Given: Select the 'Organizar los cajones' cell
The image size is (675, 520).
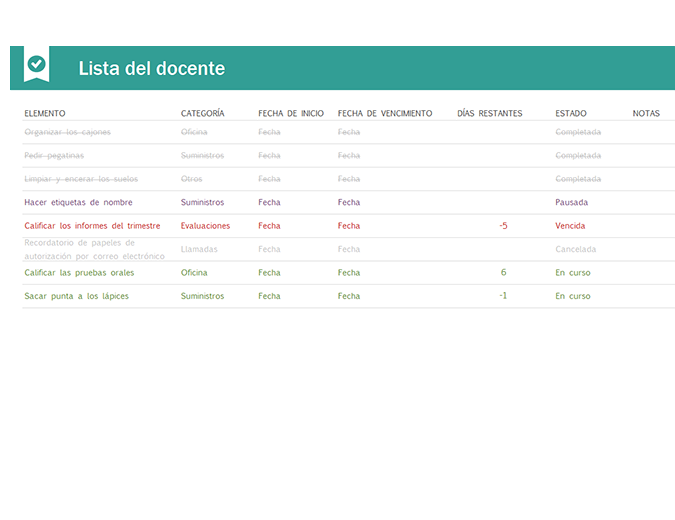Looking at the screenshot, I should coord(68,132).
